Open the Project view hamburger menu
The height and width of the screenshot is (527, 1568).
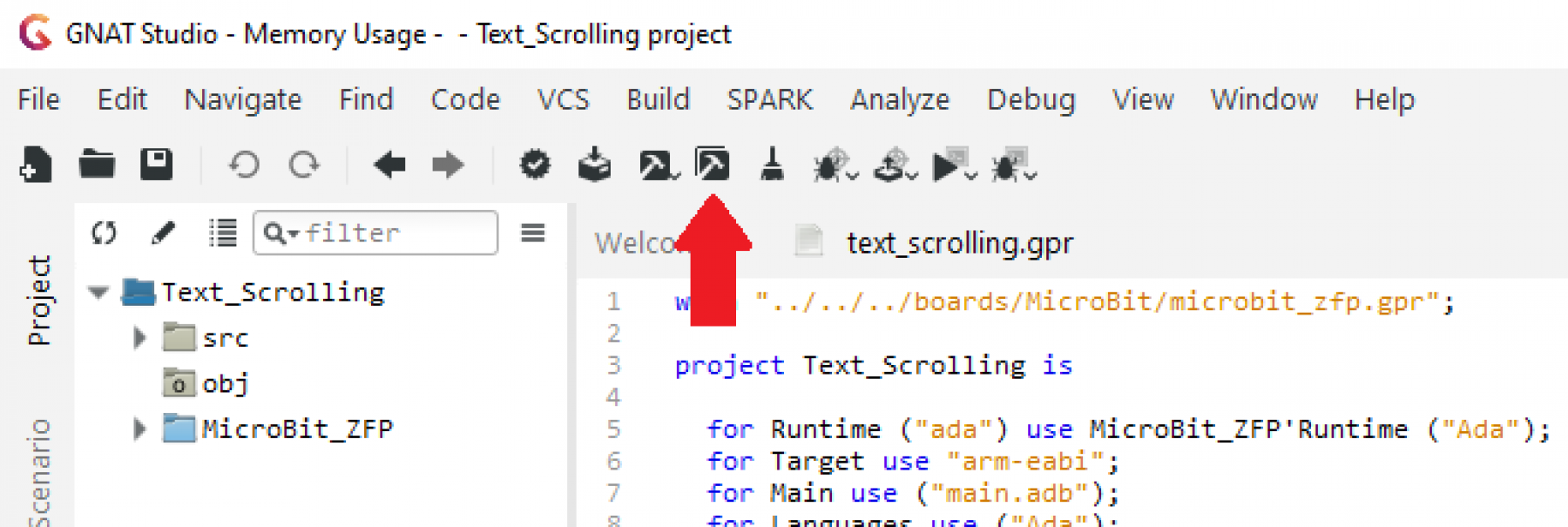pyautogui.click(x=533, y=233)
